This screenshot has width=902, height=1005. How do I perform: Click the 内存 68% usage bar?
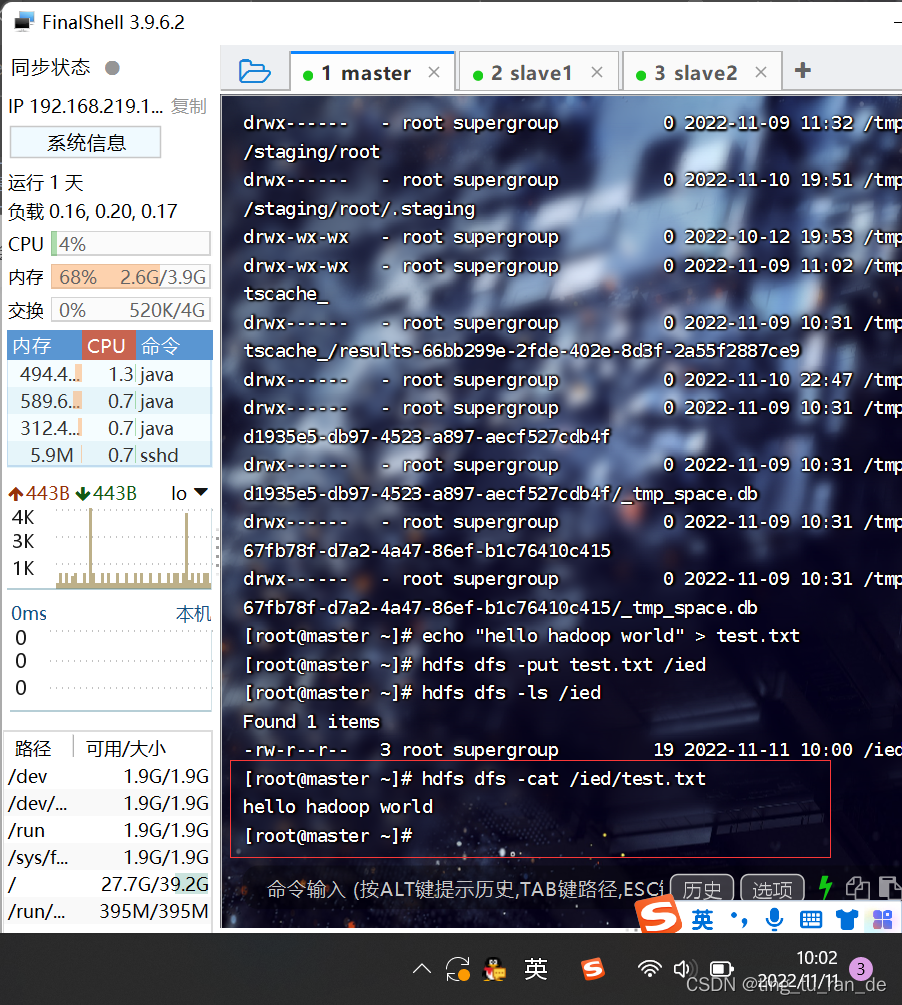[130, 278]
